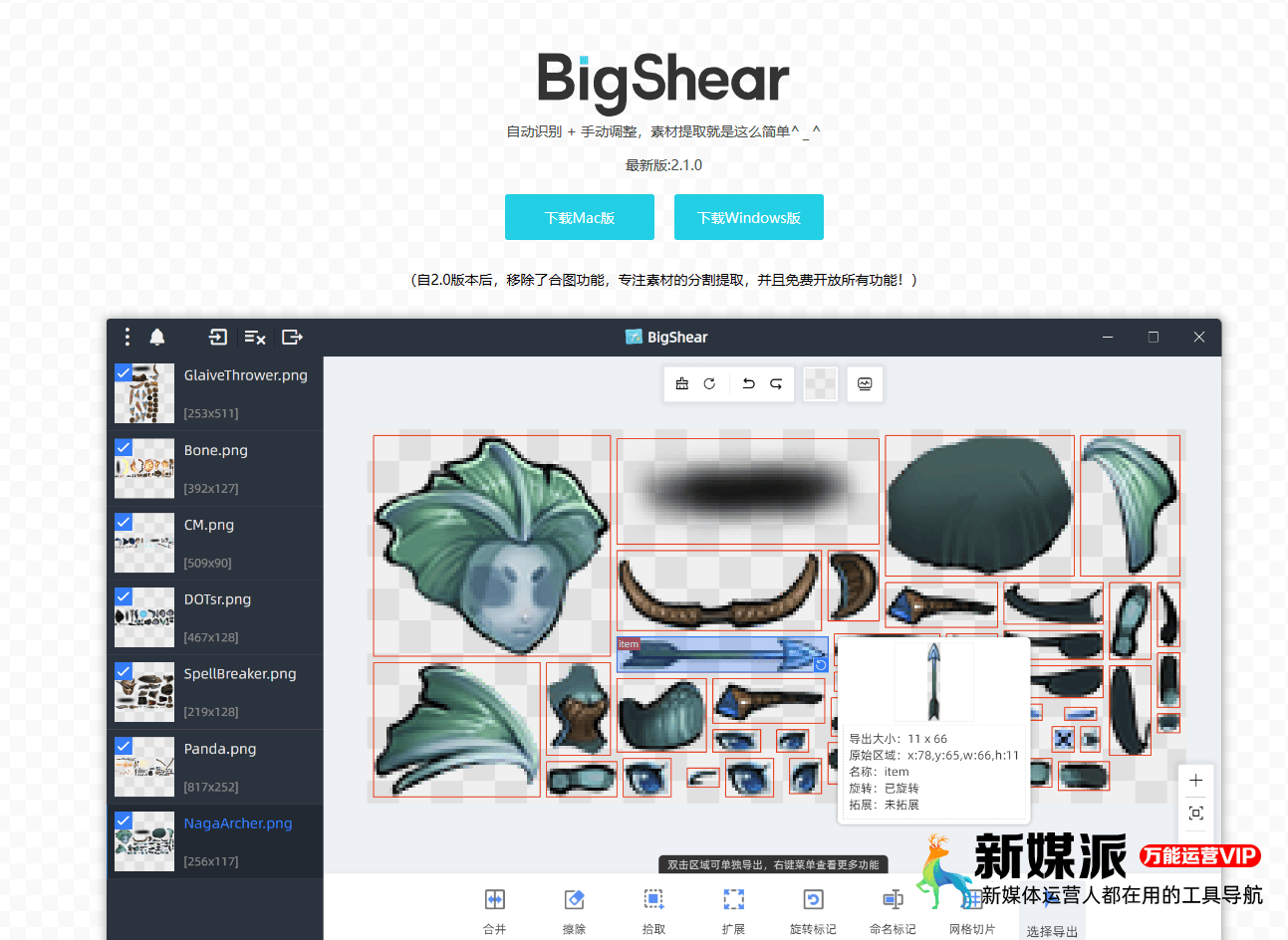Select the NagaArcher.png list entry
The height and width of the screenshot is (940, 1288).
(x=239, y=822)
